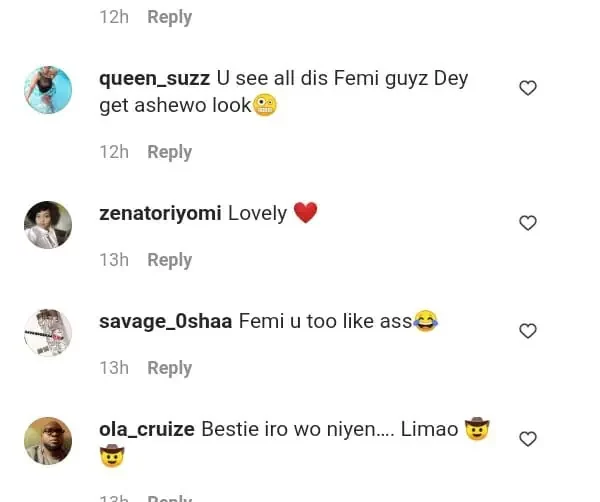The image size is (600, 502).
Task: Click the topmost Reply button
Action: 169,17
